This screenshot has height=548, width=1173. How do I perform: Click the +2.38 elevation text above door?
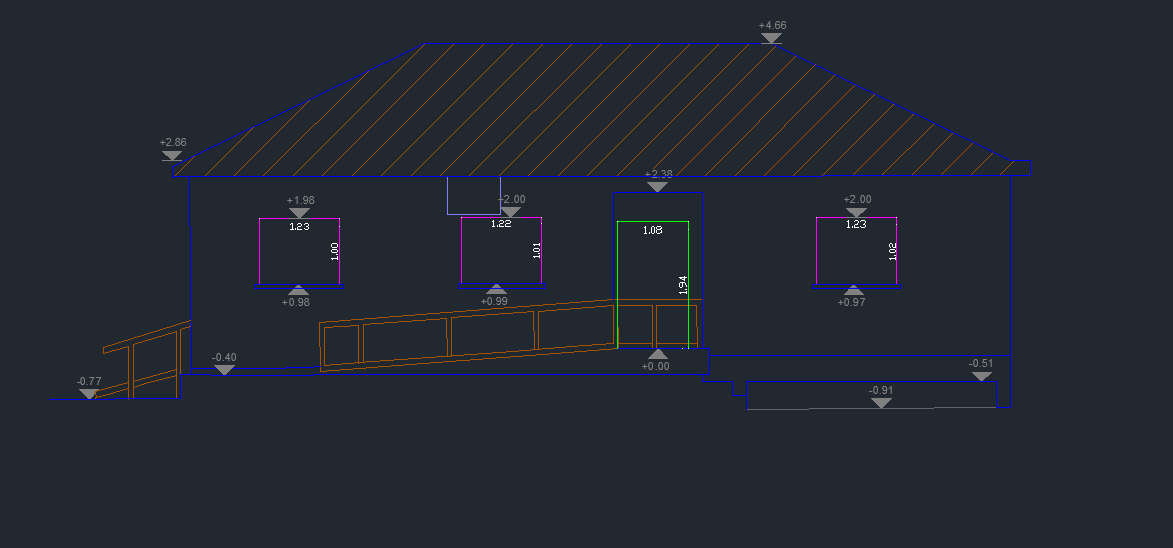point(658,174)
